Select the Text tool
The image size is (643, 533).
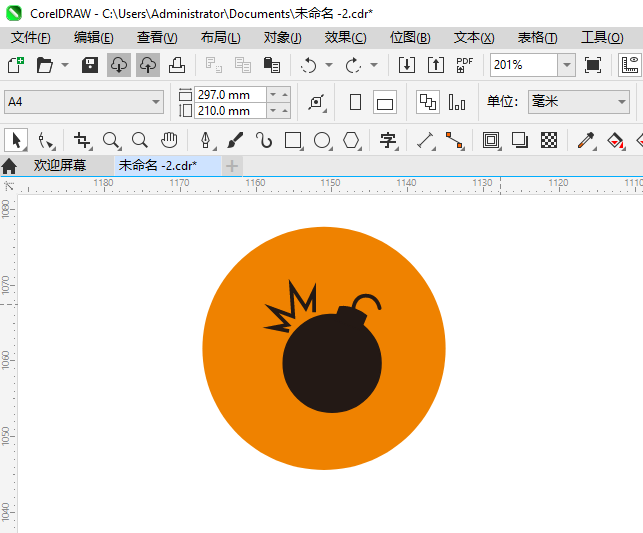[388, 141]
